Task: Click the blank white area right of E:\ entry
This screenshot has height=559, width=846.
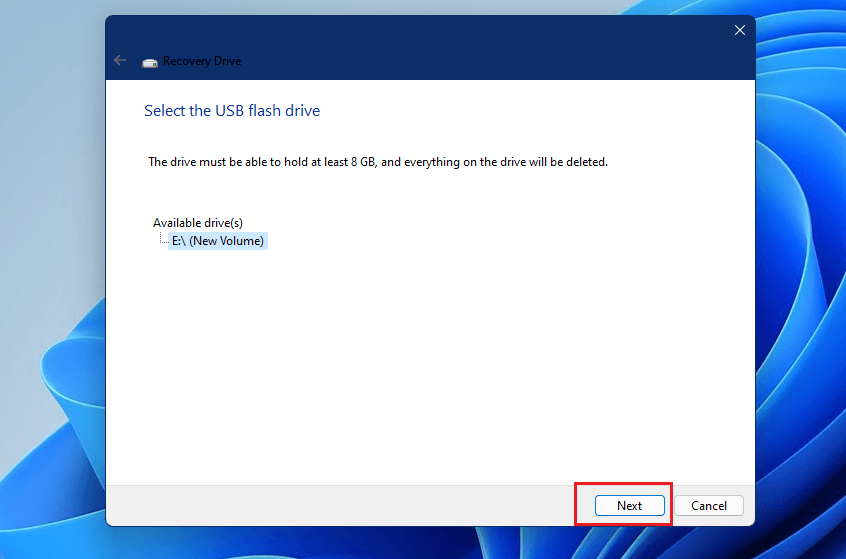Action: click(500, 241)
